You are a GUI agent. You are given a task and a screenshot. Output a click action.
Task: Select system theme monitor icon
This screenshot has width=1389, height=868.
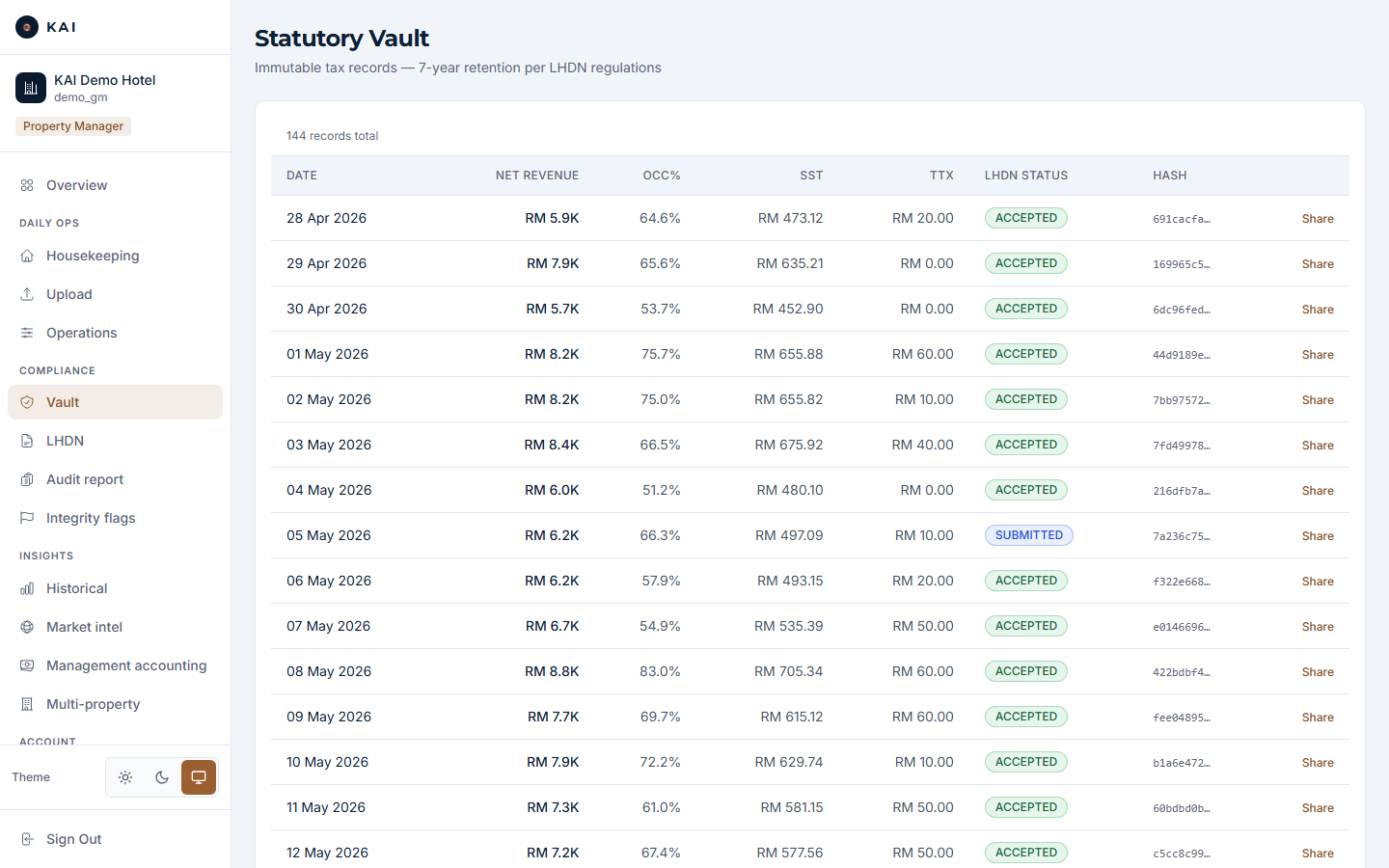(199, 777)
